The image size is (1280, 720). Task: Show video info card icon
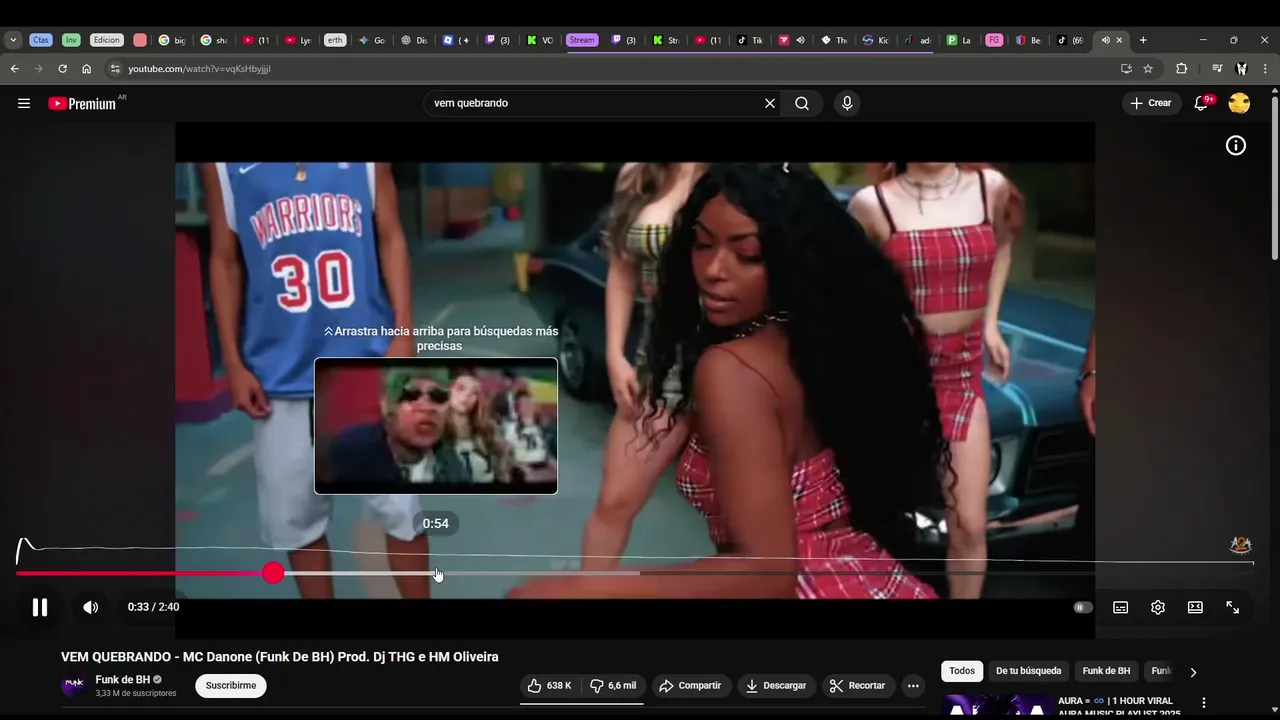tap(1236, 146)
